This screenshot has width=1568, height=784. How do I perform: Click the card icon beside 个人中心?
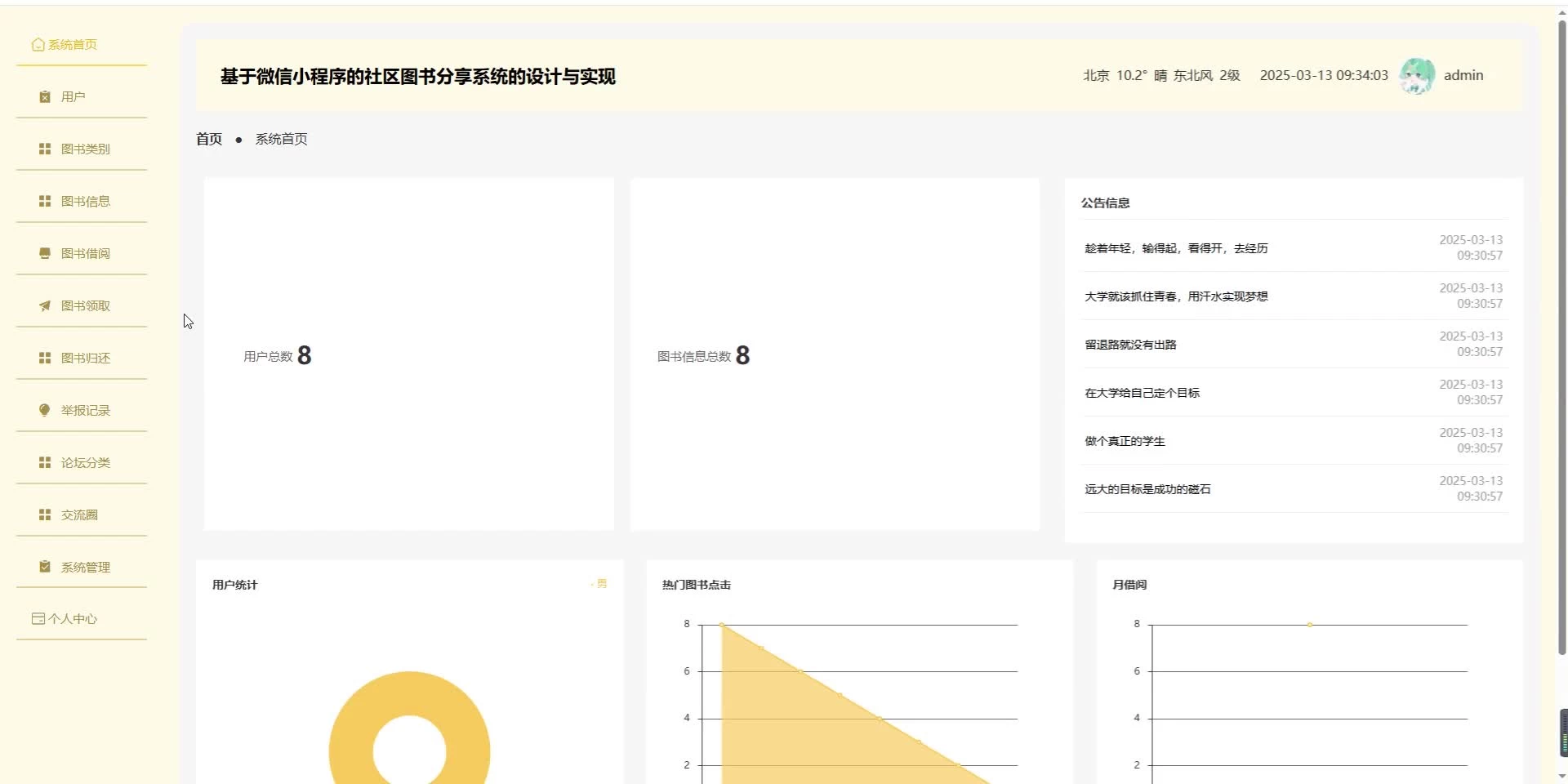click(x=38, y=619)
